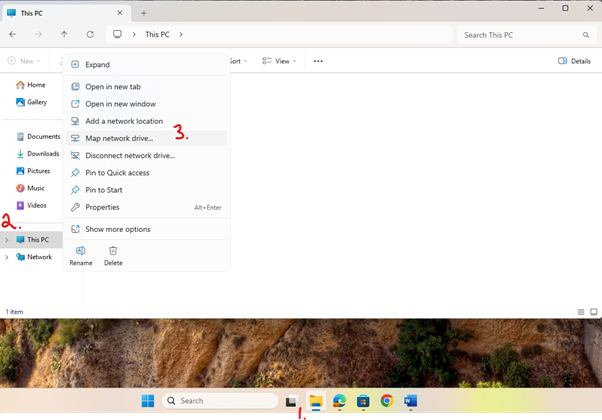Open the Sort dropdown

[238, 61]
